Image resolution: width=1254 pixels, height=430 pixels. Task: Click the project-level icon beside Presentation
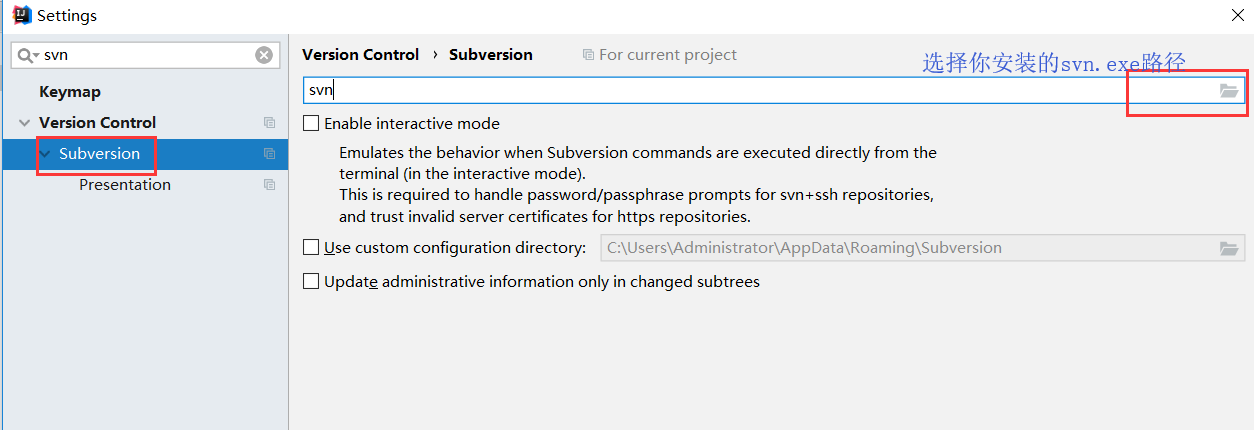click(x=269, y=184)
